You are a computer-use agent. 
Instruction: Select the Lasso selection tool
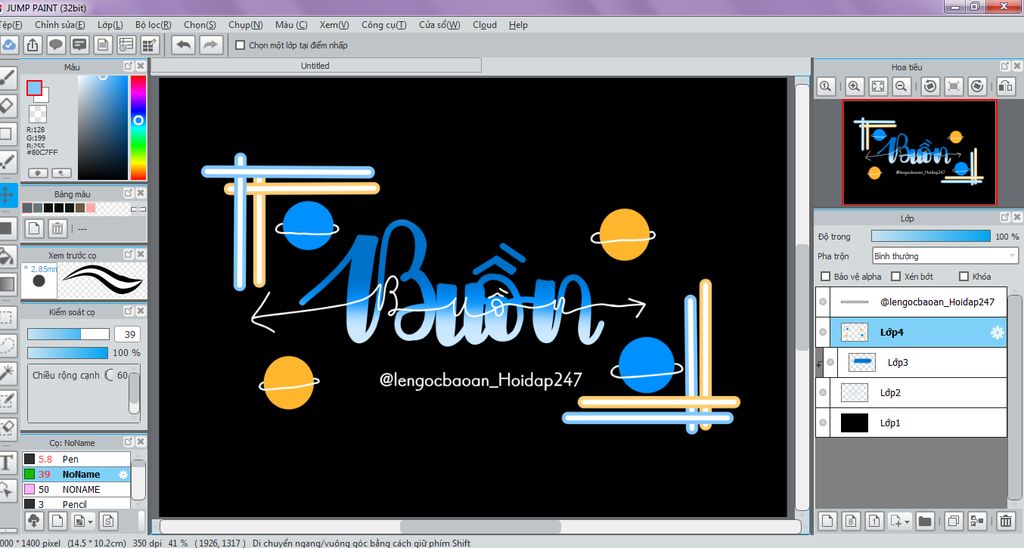click(7, 344)
